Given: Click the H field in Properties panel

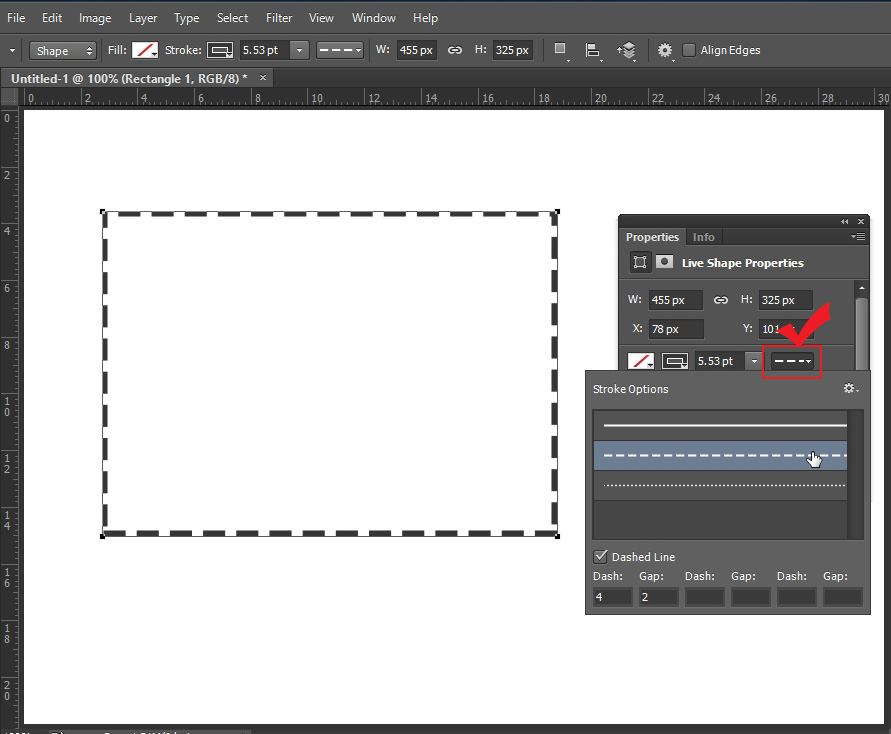Looking at the screenshot, I should click(785, 299).
